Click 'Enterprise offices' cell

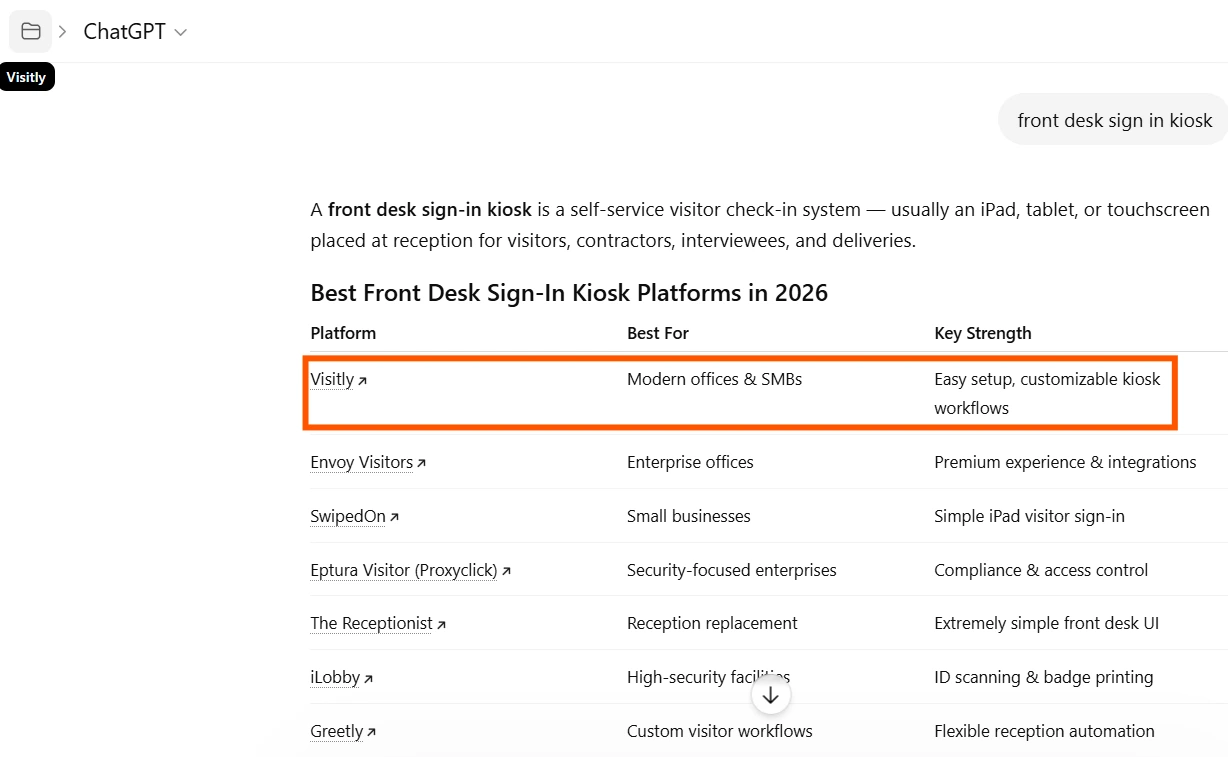coord(690,462)
